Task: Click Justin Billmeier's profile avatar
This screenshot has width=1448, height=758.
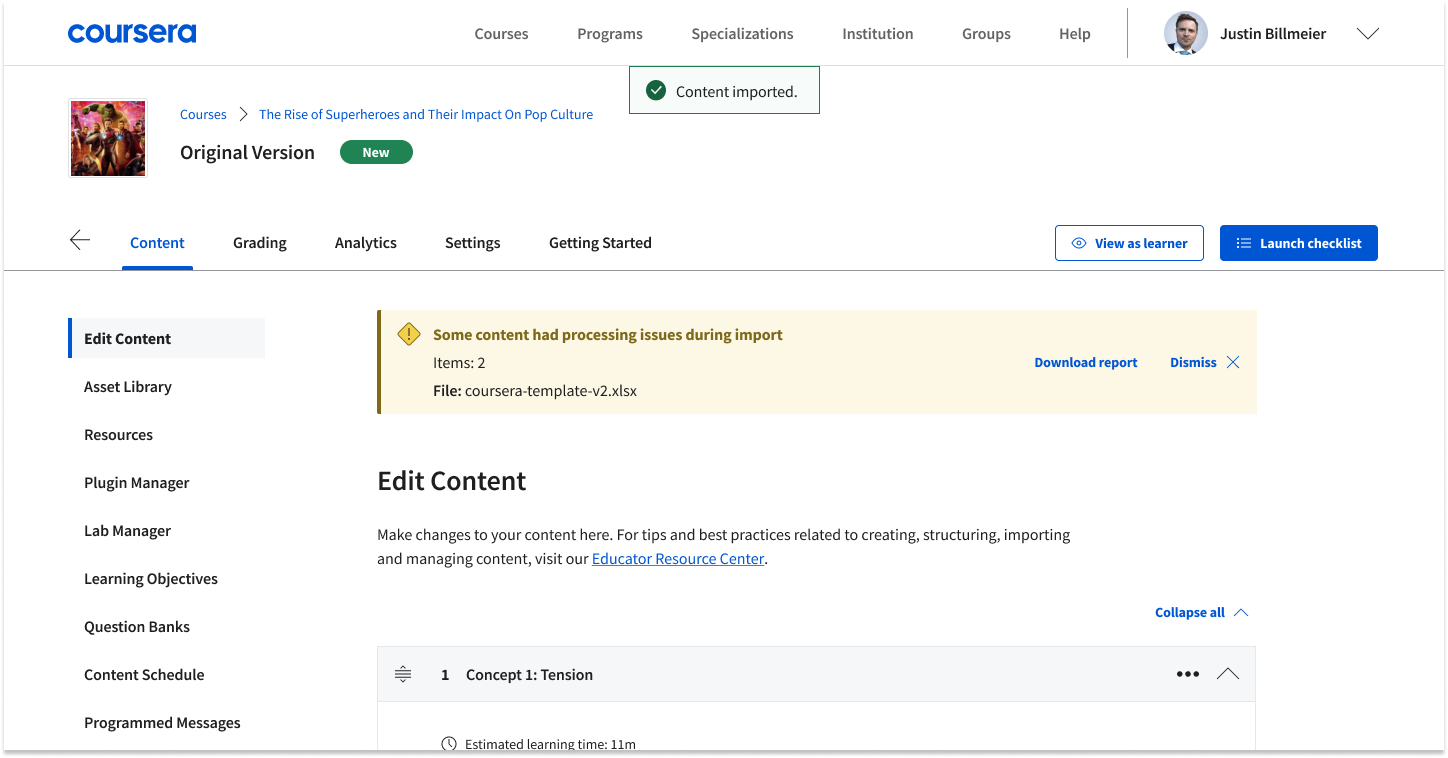Action: pyautogui.click(x=1186, y=33)
